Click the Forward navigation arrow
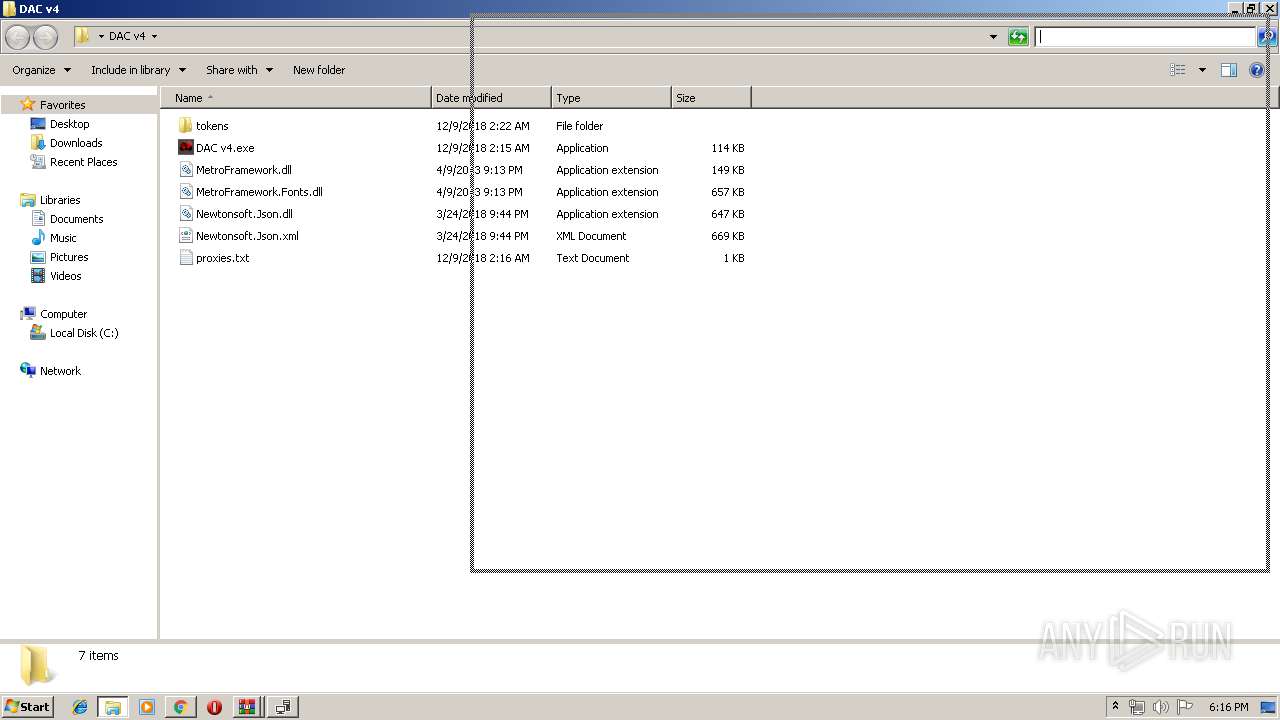 45,37
